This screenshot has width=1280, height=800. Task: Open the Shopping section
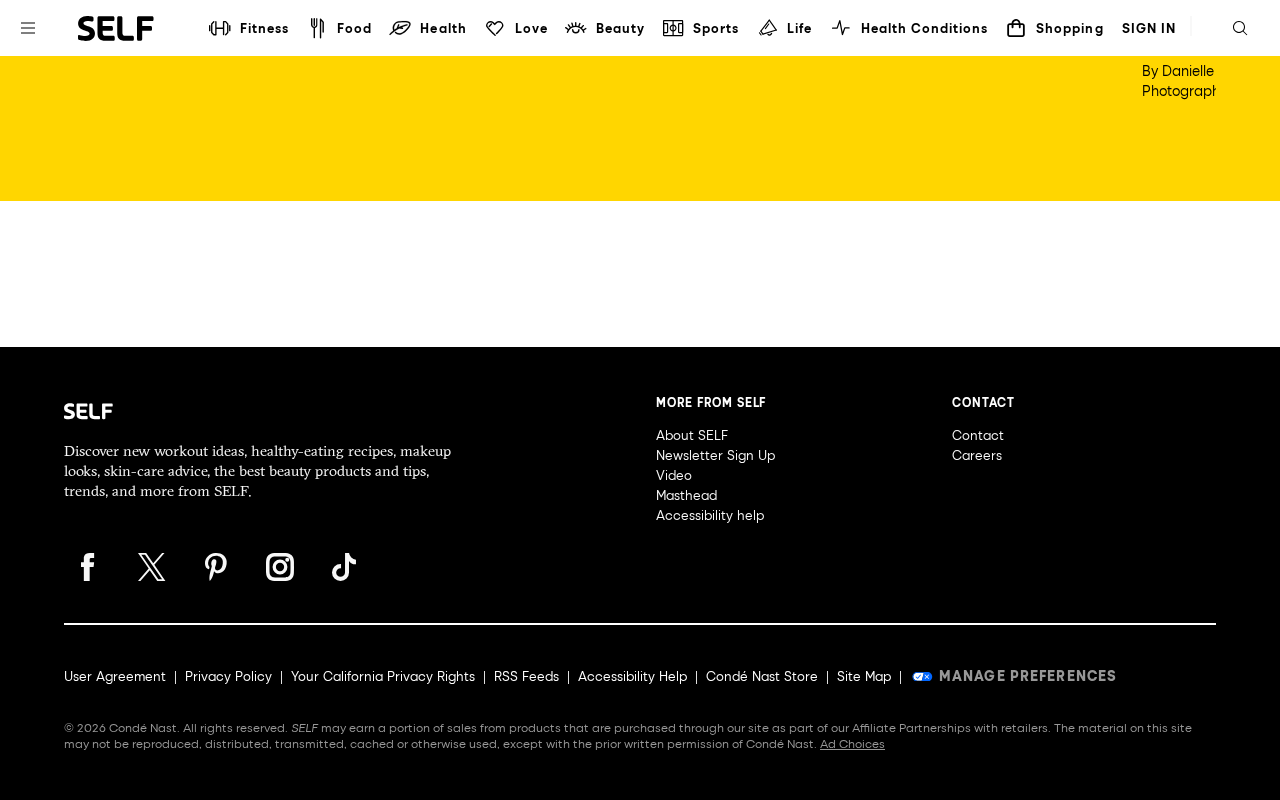(1070, 28)
